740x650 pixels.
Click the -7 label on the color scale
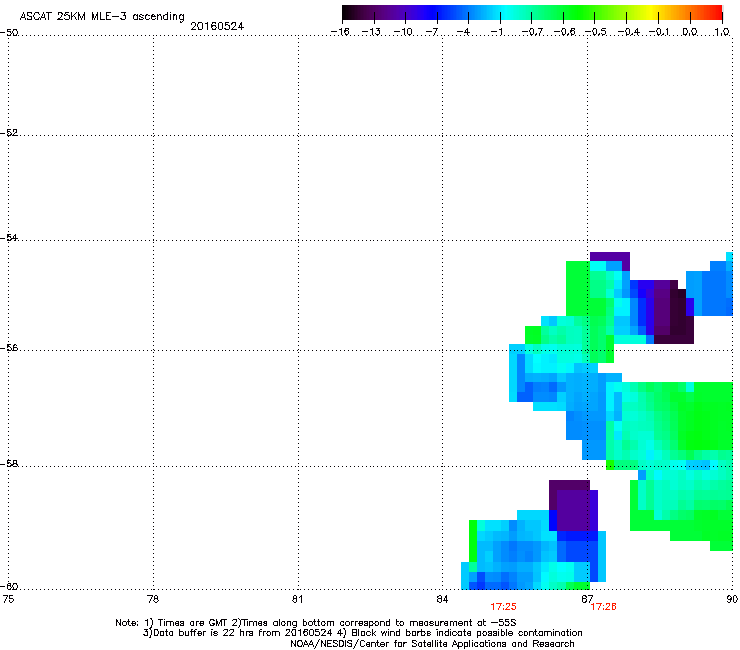pyautogui.click(x=432, y=32)
